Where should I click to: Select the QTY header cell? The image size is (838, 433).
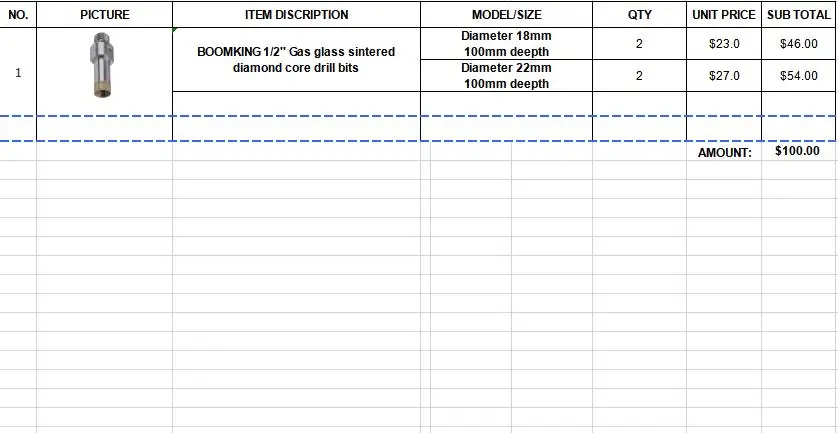point(640,14)
